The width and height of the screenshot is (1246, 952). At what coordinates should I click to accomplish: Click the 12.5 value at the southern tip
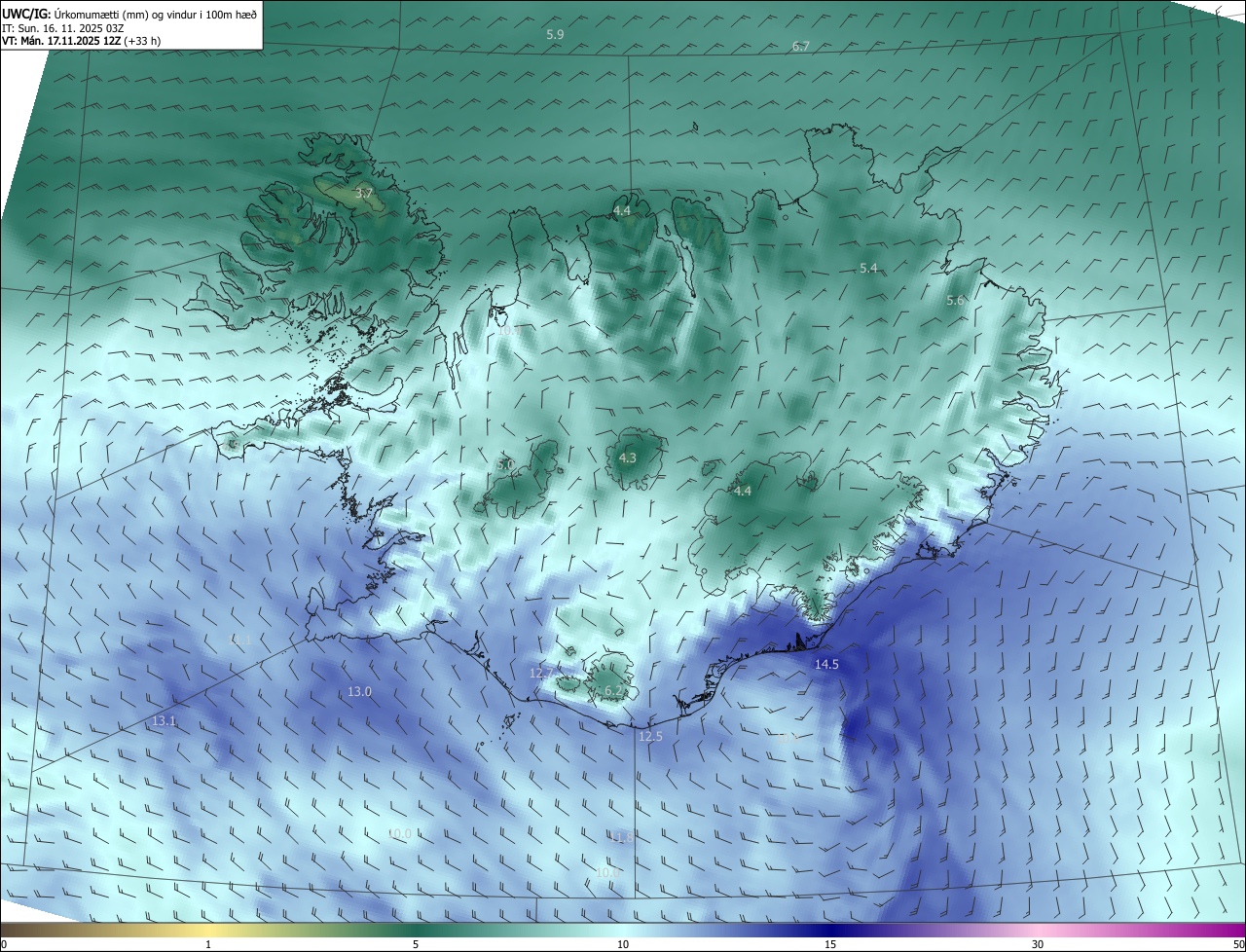coord(650,736)
